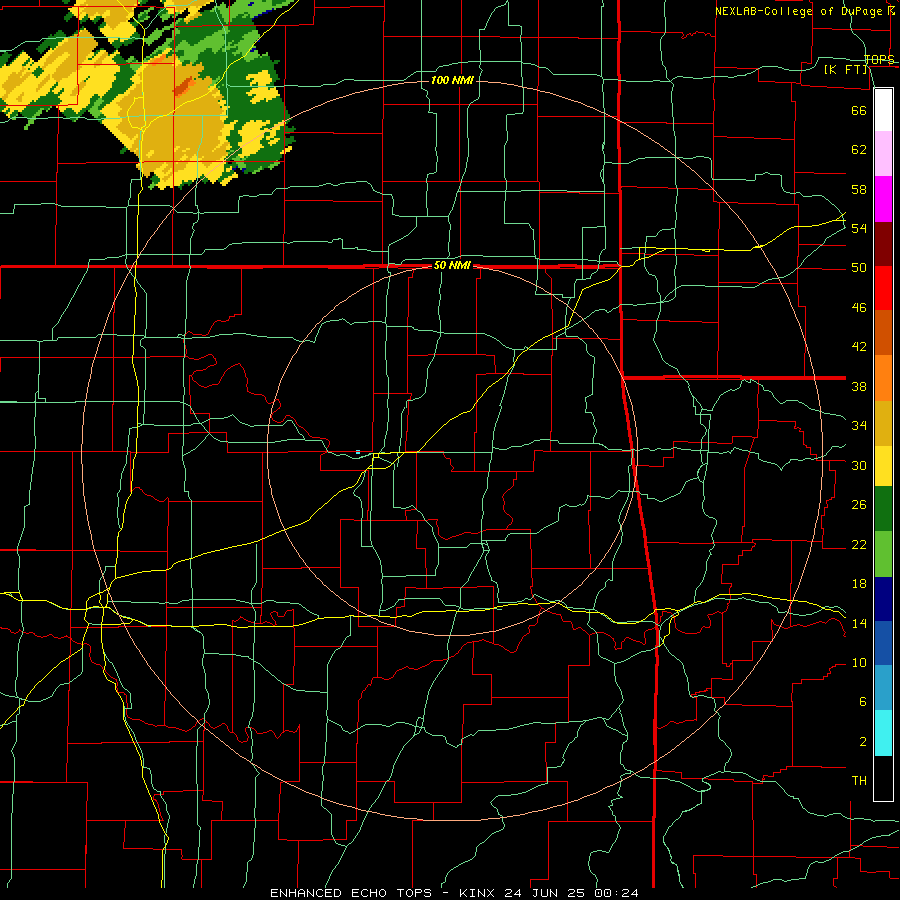The image size is (900, 900).
Task: Click the '58' legend value
Action: coord(859,189)
